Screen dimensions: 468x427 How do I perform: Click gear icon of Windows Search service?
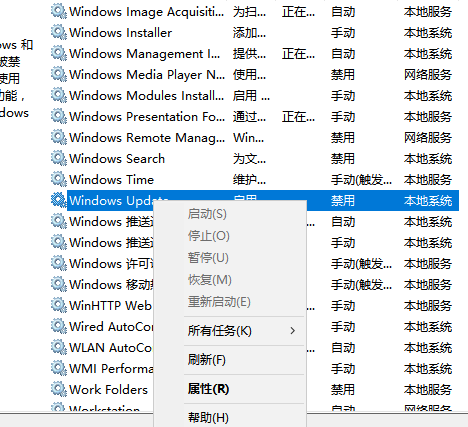pyautogui.click(x=59, y=158)
